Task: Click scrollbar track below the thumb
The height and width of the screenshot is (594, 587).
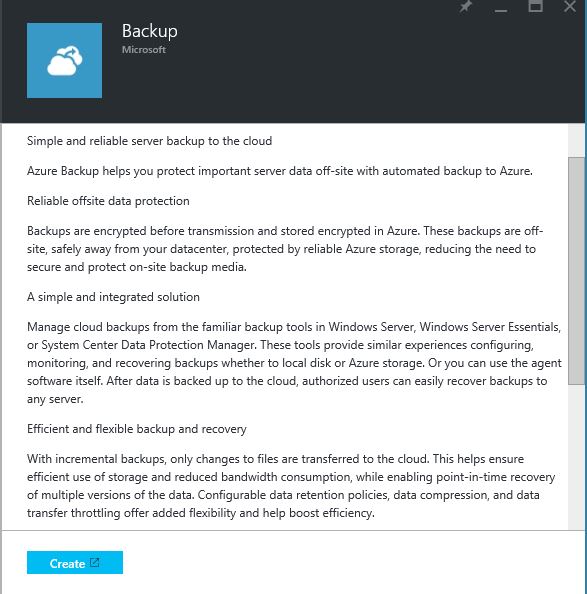Action: click(x=576, y=456)
